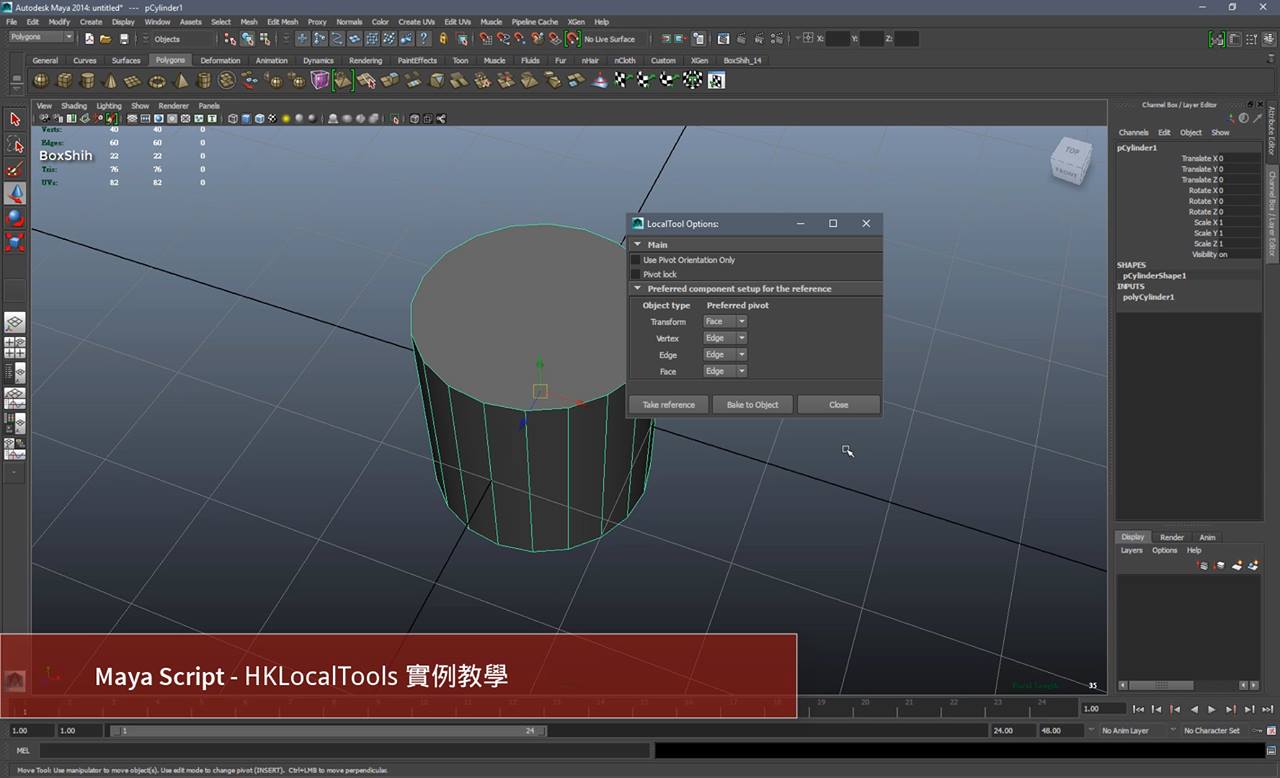Select the four view layout

pos(15,348)
